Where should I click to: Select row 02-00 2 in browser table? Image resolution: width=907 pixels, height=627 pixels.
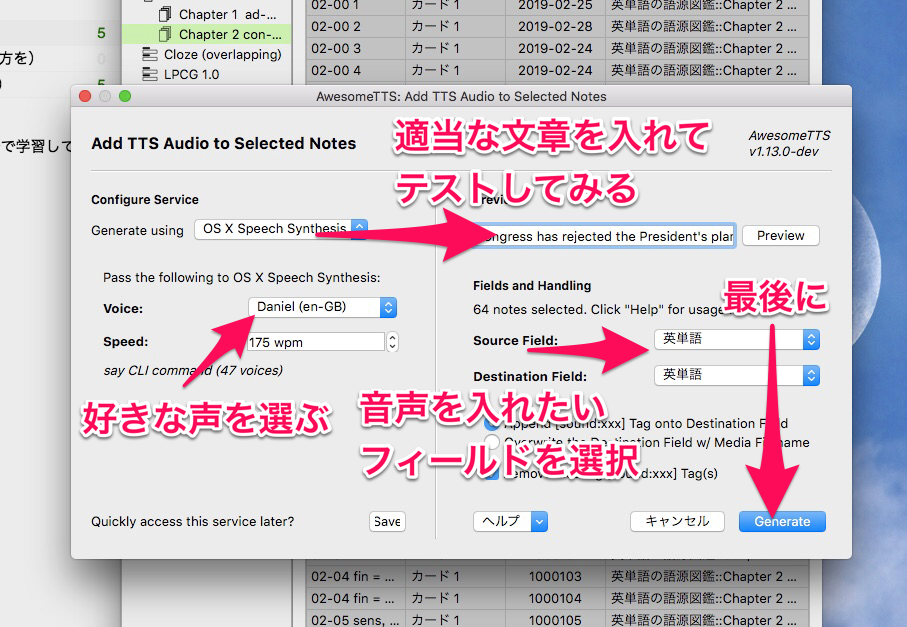point(555,27)
